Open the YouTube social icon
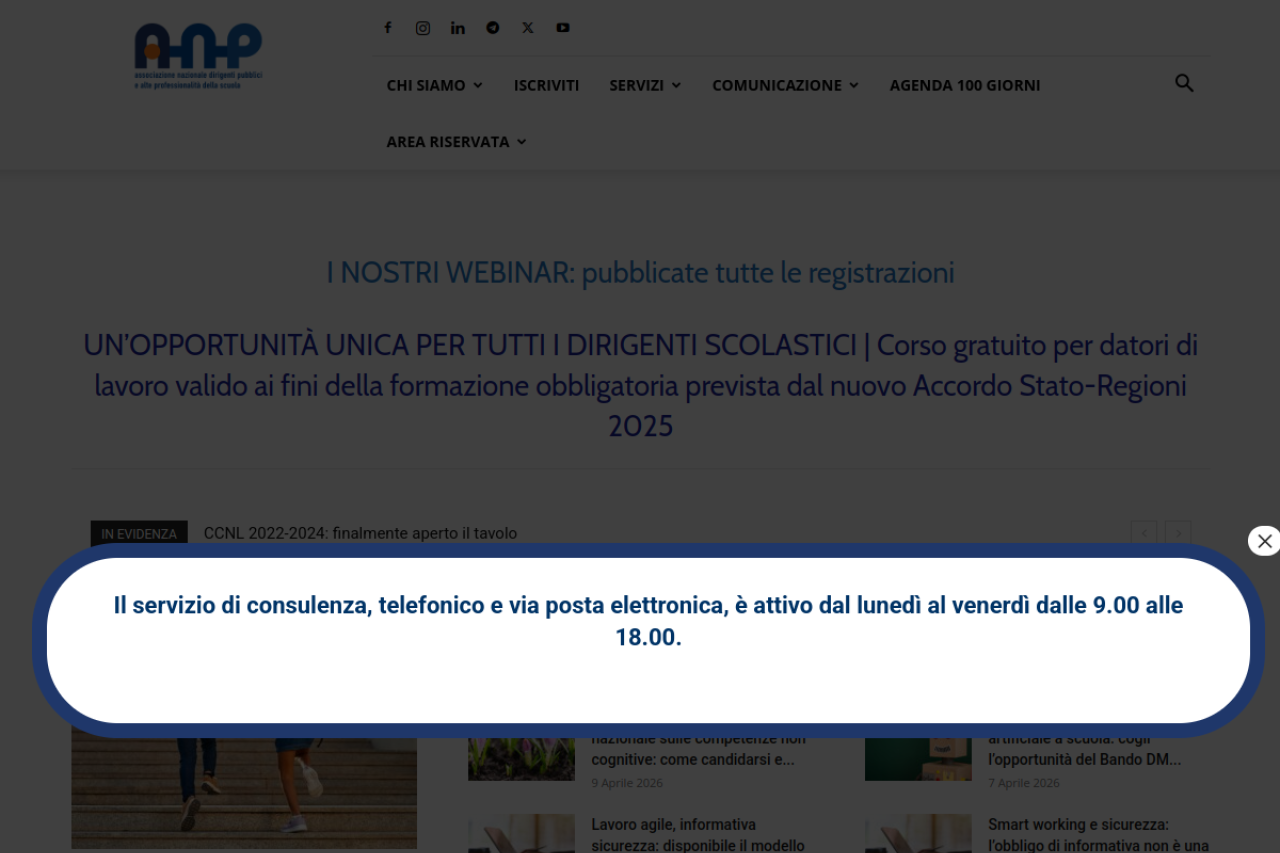Screen dimensions: 1280x853 click(x=563, y=28)
